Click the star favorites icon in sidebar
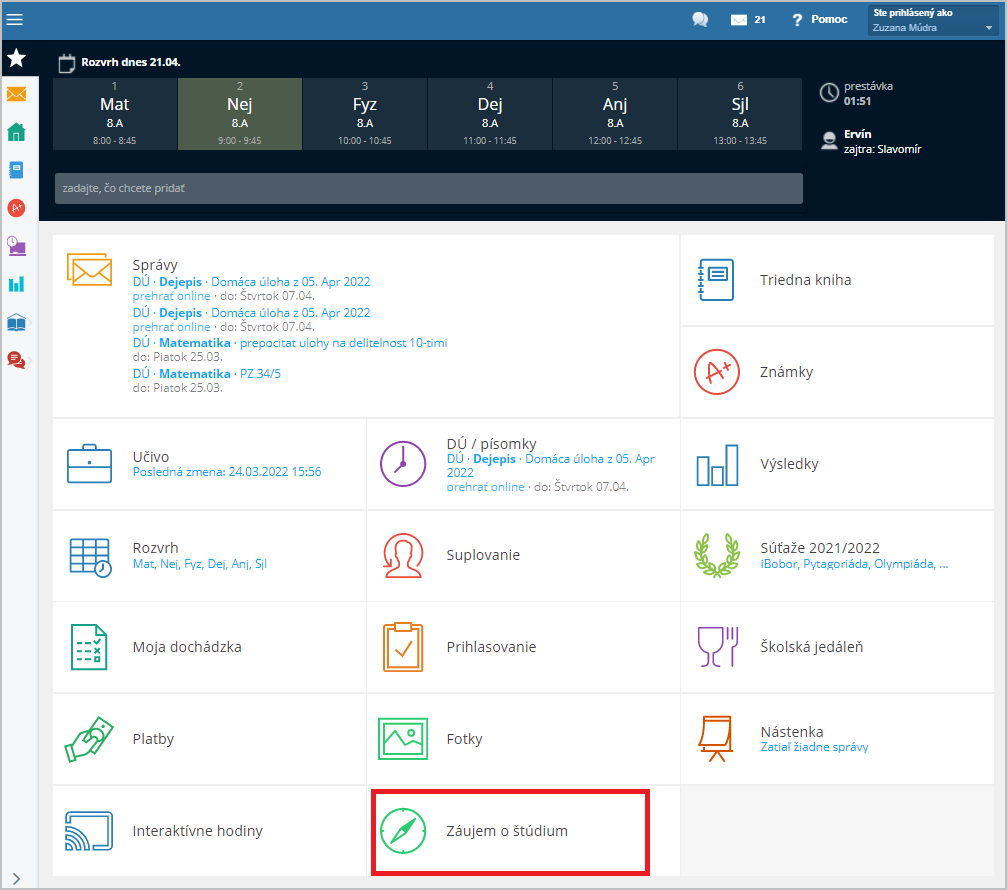 16,58
